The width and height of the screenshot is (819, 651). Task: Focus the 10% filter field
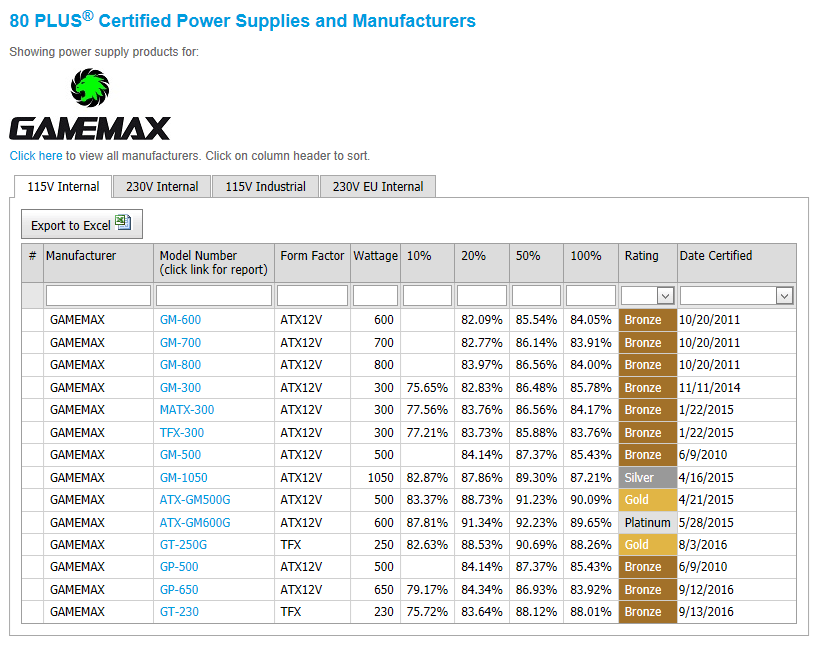pyautogui.click(x=427, y=296)
